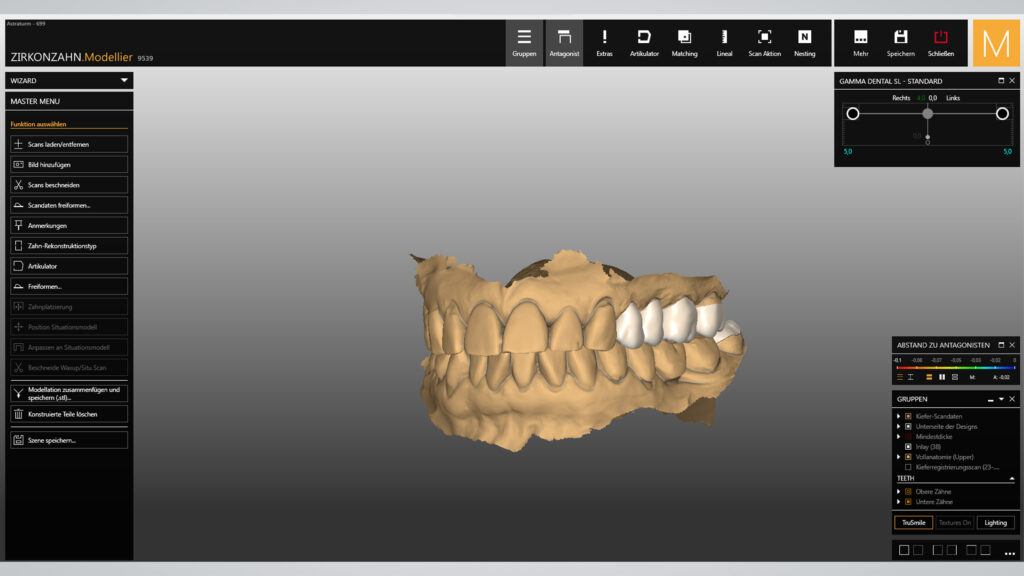Select the Matching toolbar icon
Image resolution: width=1024 pixels, height=576 pixels.
[684, 42]
